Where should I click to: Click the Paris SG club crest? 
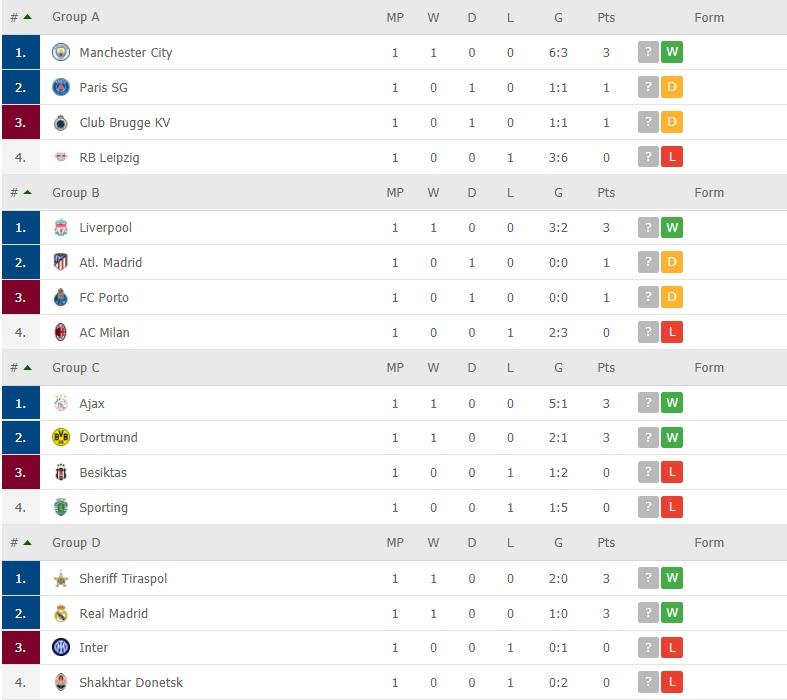click(61, 87)
